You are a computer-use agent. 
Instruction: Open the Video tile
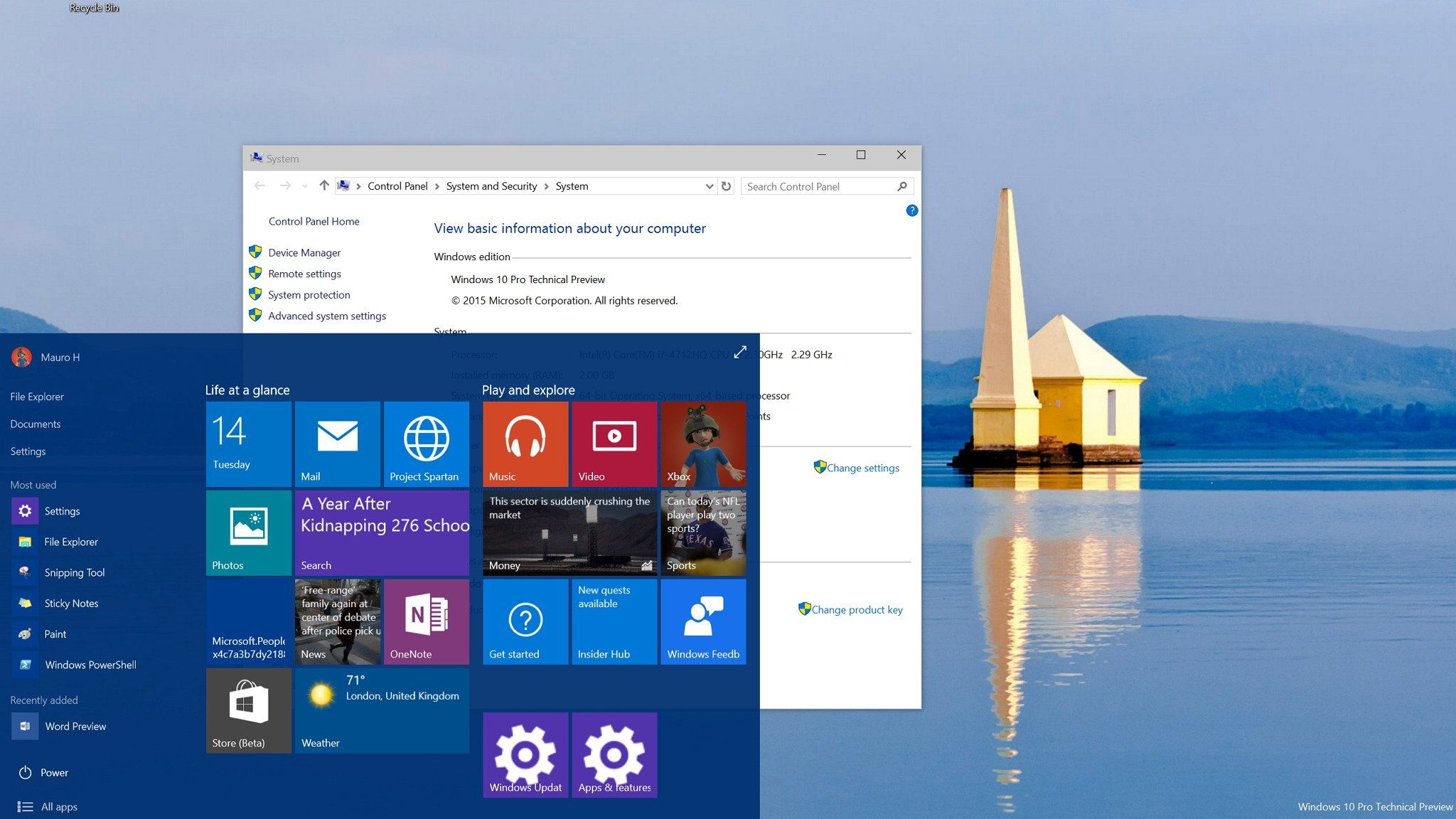tap(614, 444)
